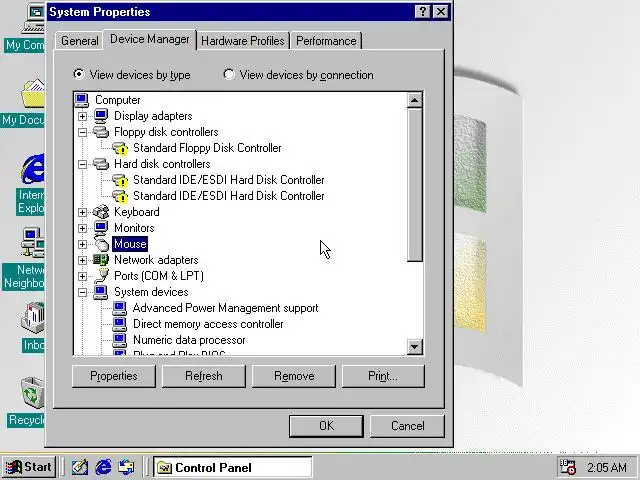Click the Control Panel taskbar button
This screenshot has height=480, width=640.
232,467
